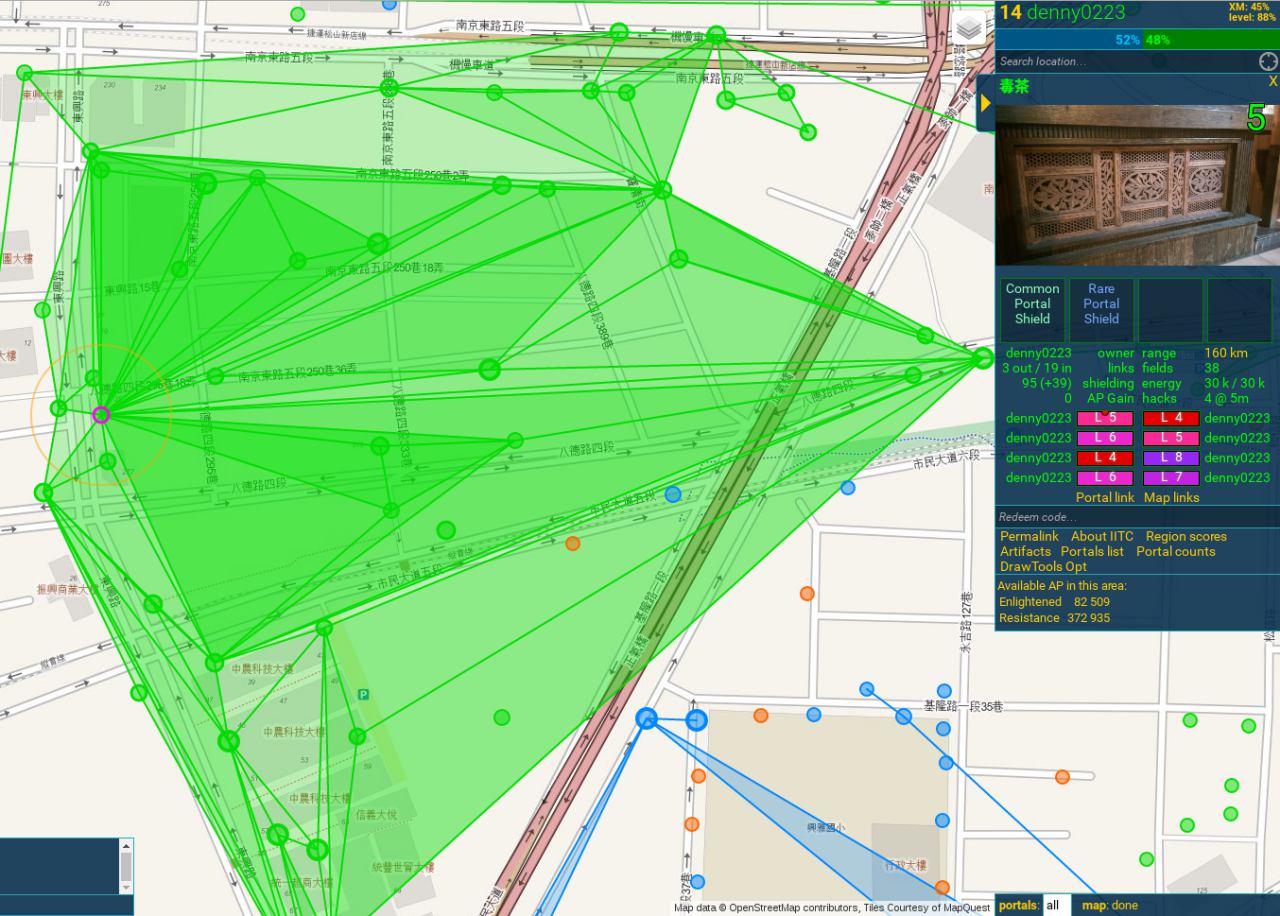Click the Redeem code input field

1136,517
